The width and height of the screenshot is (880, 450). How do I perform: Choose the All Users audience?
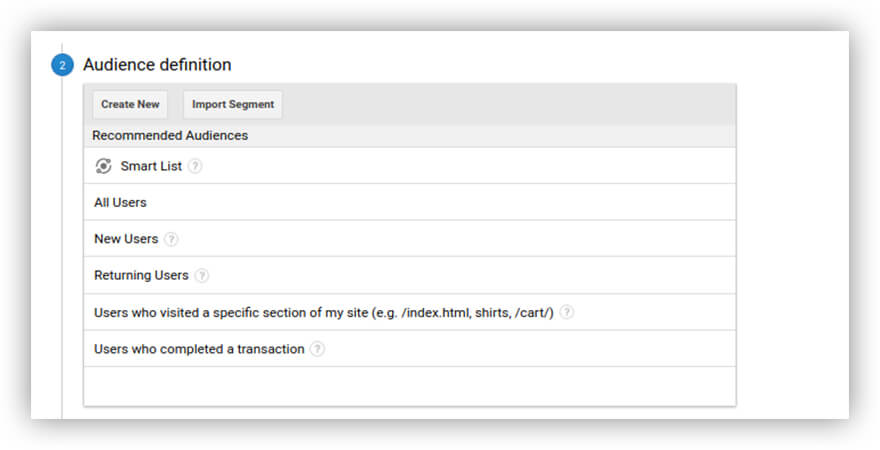click(x=120, y=203)
